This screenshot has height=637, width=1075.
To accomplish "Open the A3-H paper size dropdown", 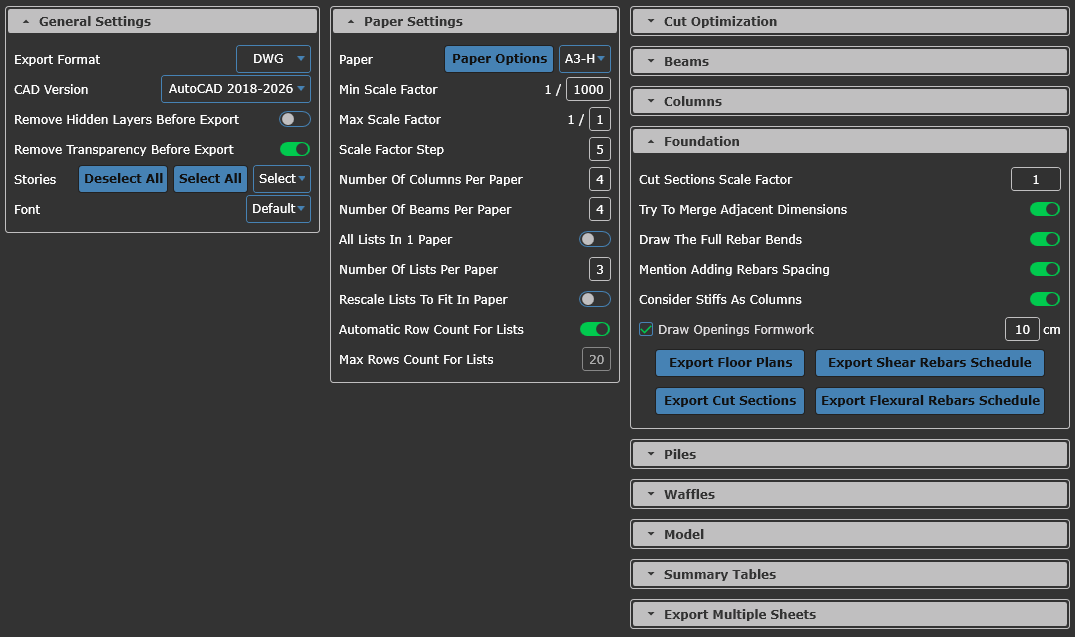I will point(584,59).
